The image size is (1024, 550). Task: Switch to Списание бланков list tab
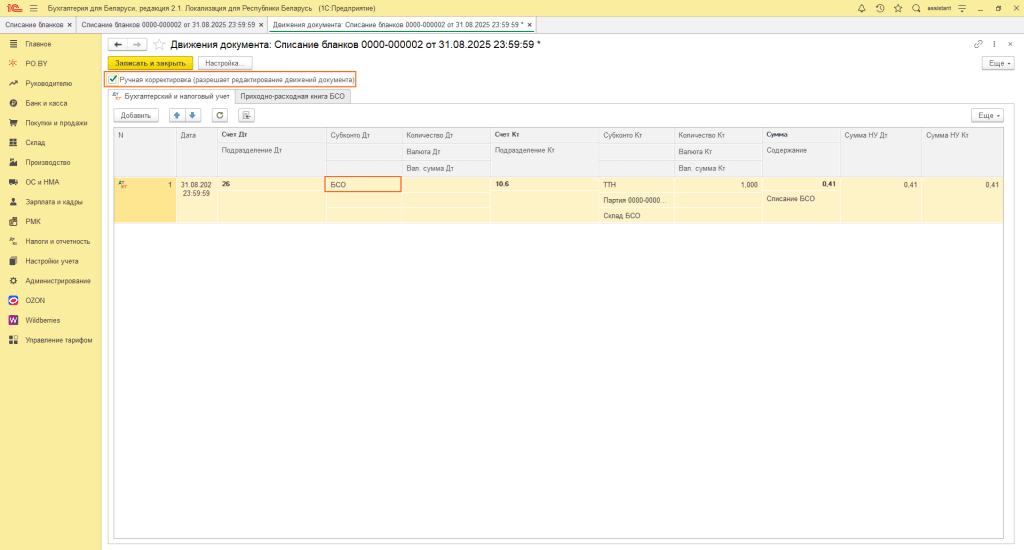point(34,25)
